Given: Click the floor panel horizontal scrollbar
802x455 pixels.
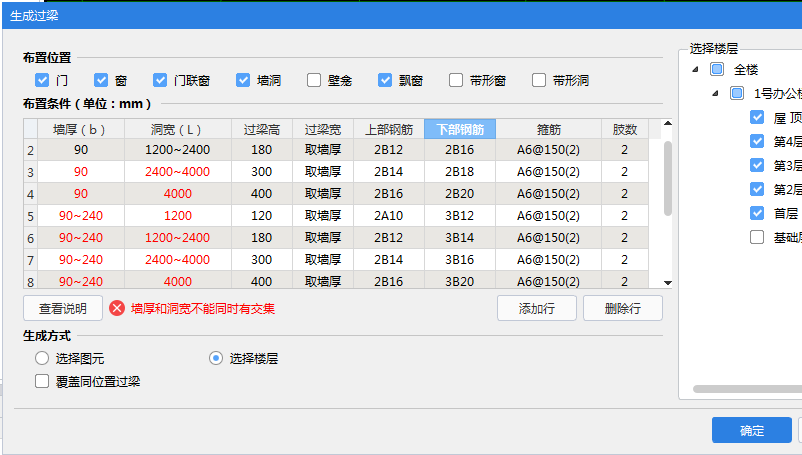Looking at the screenshot, I should click(747, 389).
